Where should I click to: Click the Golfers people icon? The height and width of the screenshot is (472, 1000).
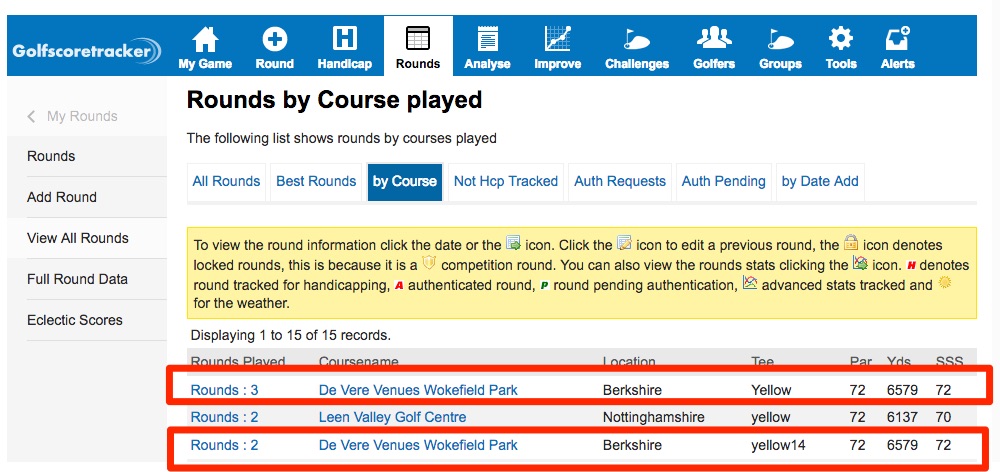714,39
